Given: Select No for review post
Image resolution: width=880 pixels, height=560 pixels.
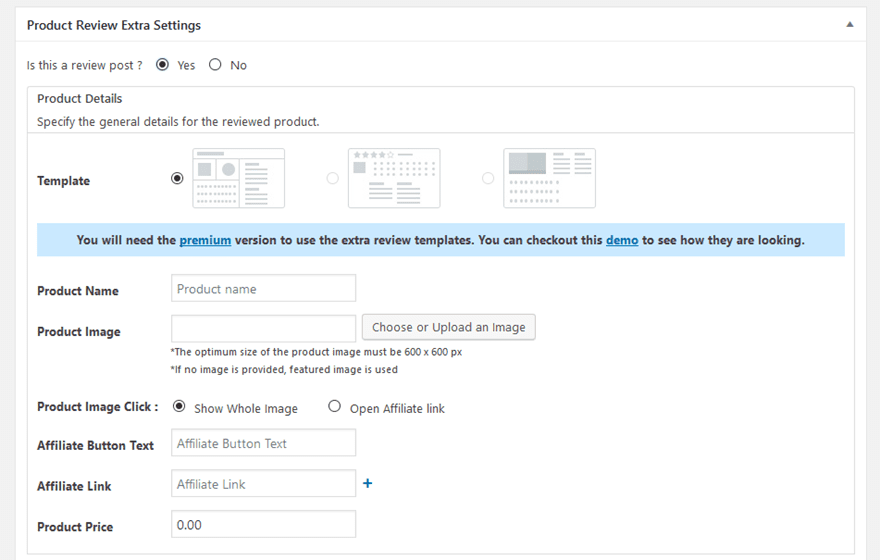Looking at the screenshot, I should coord(215,65).
